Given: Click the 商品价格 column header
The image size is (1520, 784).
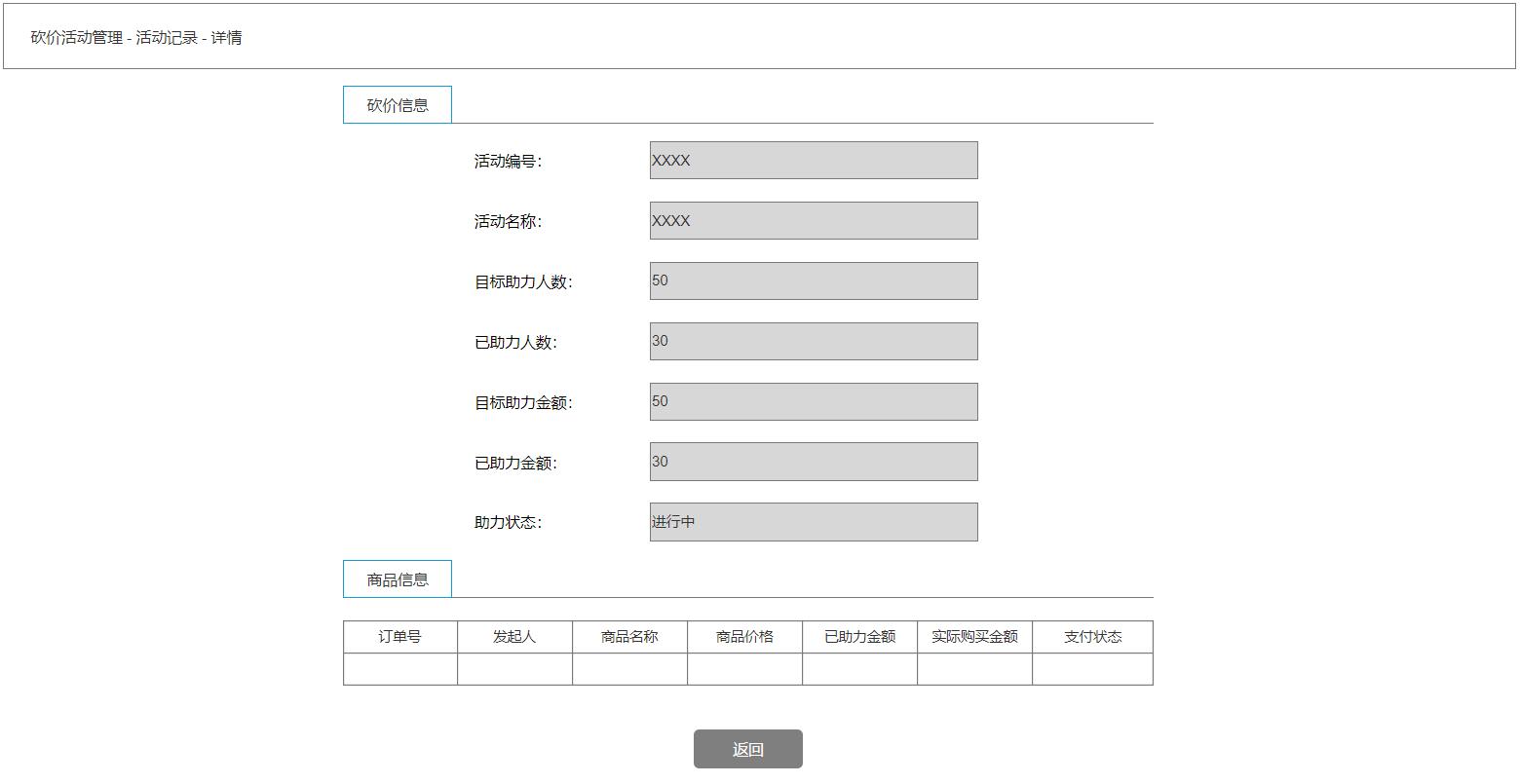Looking at the screenshot, I should [x=744, y=636].
